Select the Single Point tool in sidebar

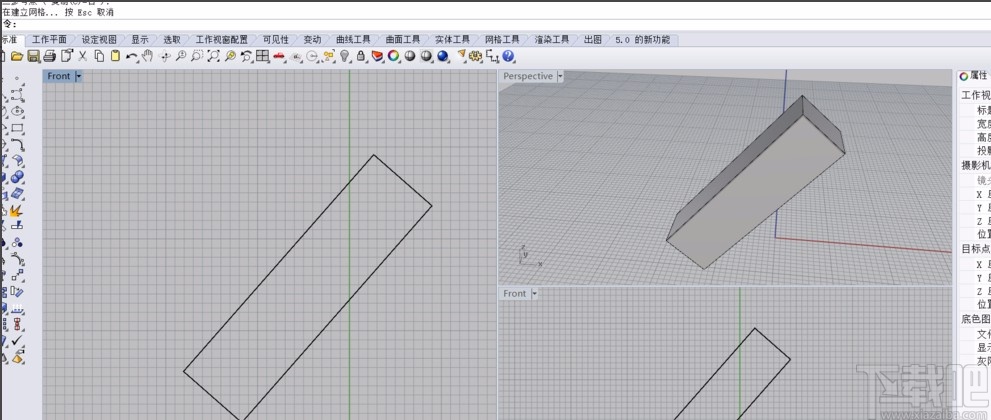[17, 80]
